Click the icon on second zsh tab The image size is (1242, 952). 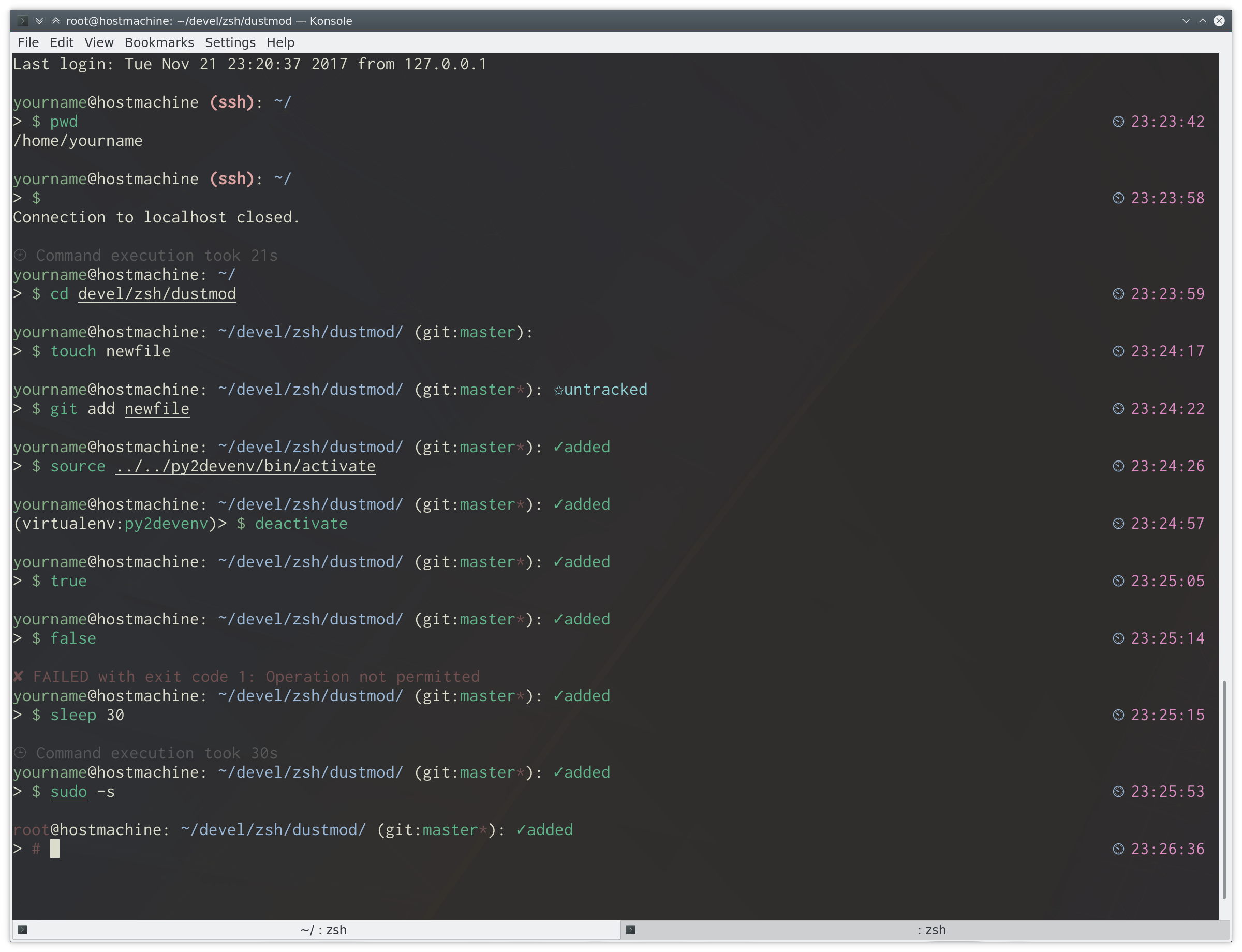pos(630,930)
